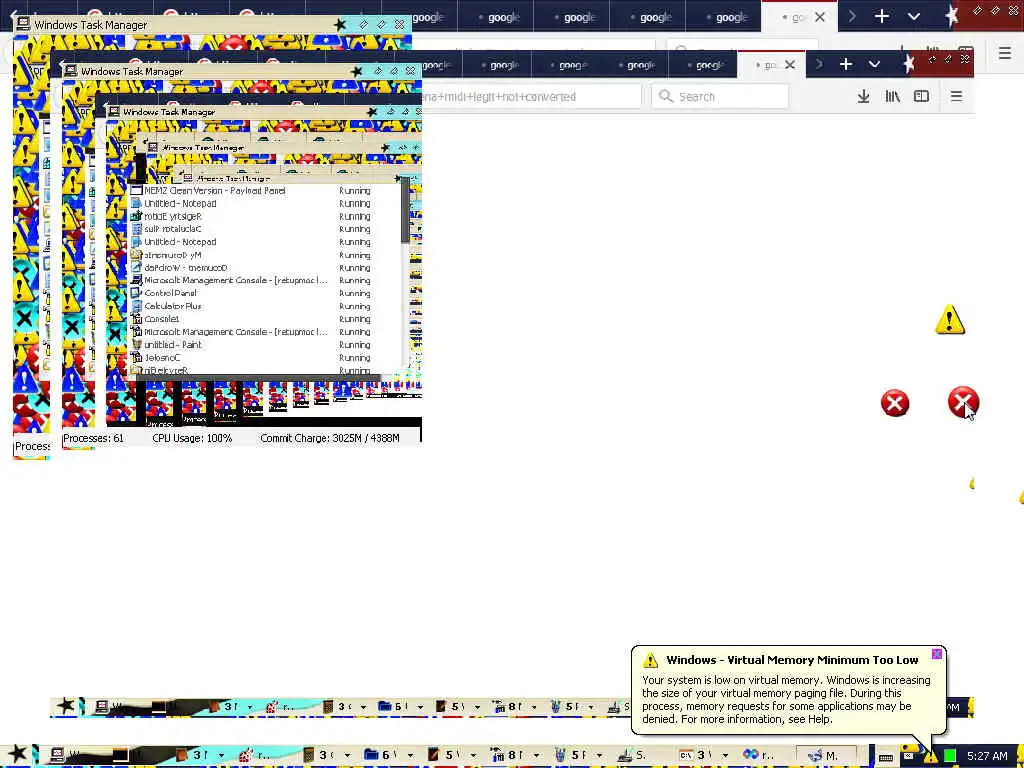The height and width of the screenshot is (768, 1024).
Task: Open the front Firefox window's hamburger menu
Action: (956, 97)
